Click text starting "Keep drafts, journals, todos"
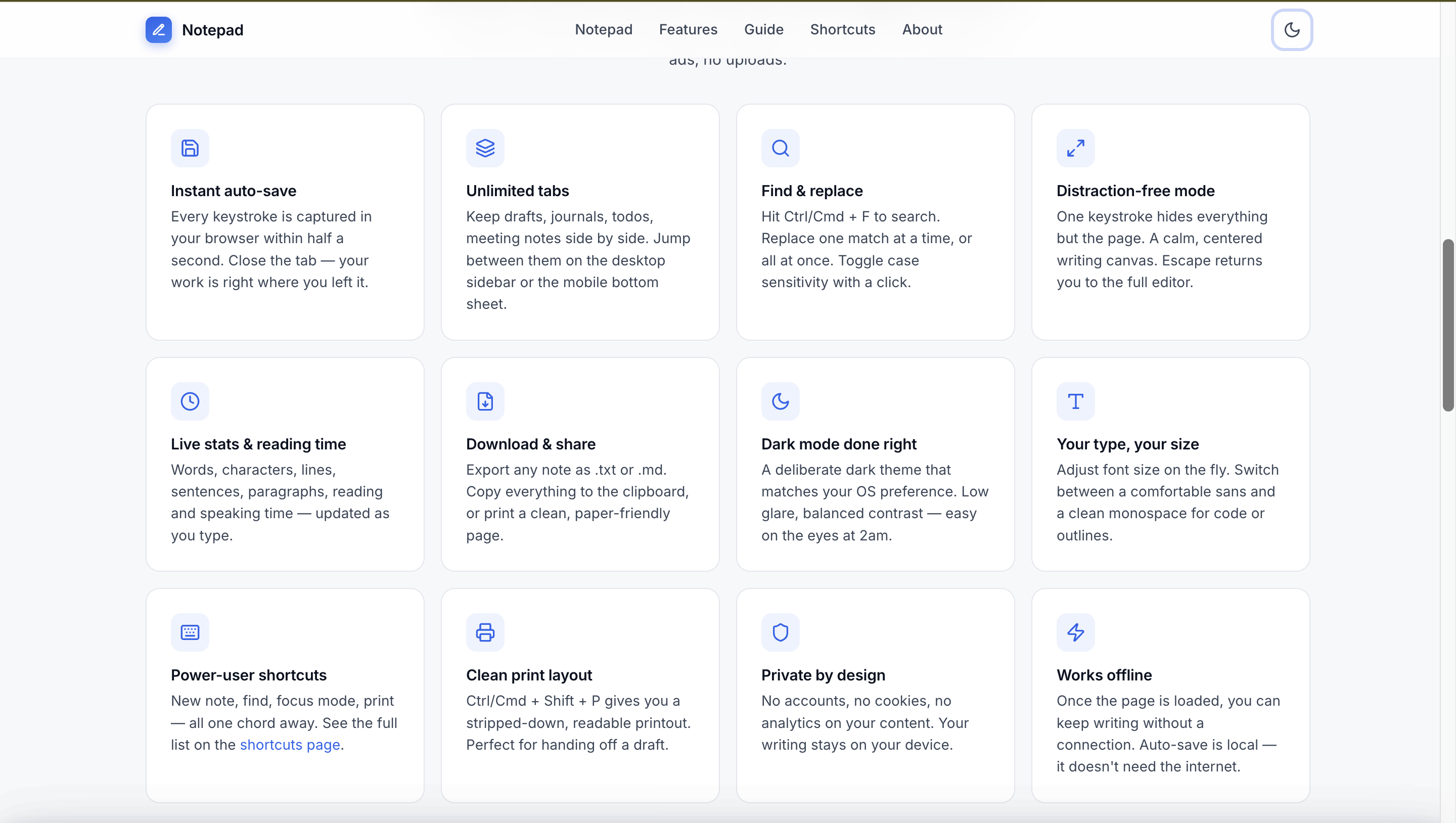Viewport: 1456px width, 823px height. [578, 260]
